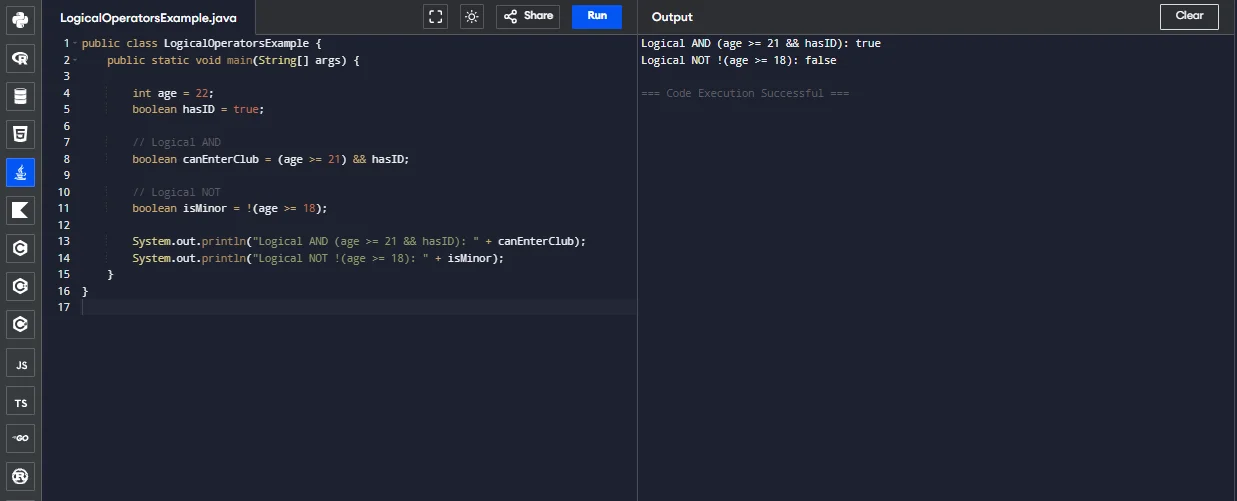The width and height of the screenshot is (1237, 501).
Task: Toggle light/dark theme with sun icon
Action: (472, 16)
